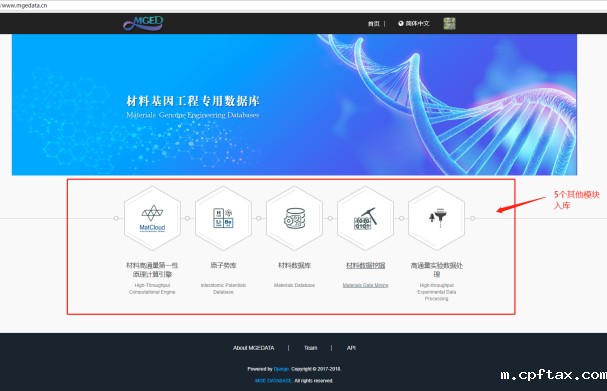Click the 原子势库 module title
Image resolution: width=607 pixels, height=391 pixels.
[x=223, y=266]
